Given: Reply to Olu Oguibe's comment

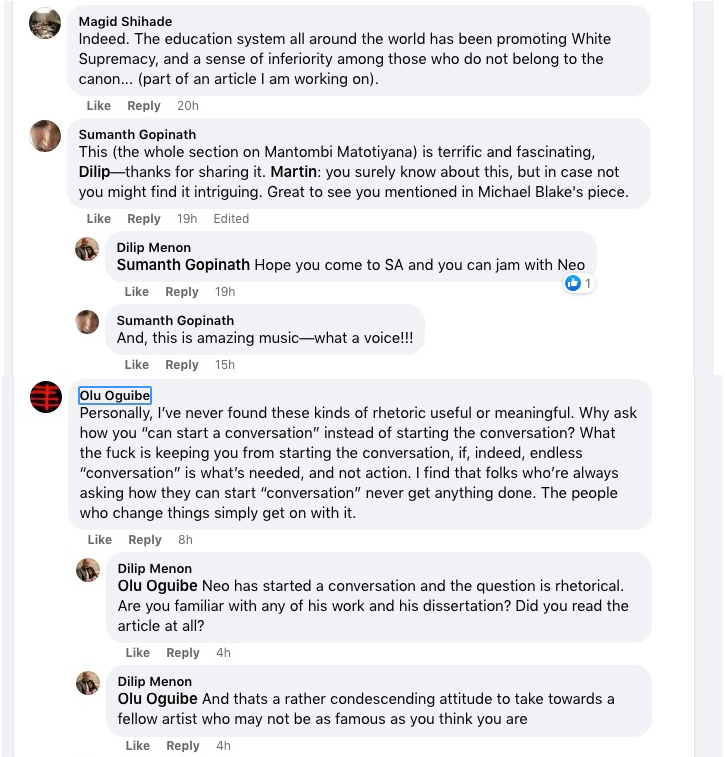Looking at the screenshot, I should point(145,540).
